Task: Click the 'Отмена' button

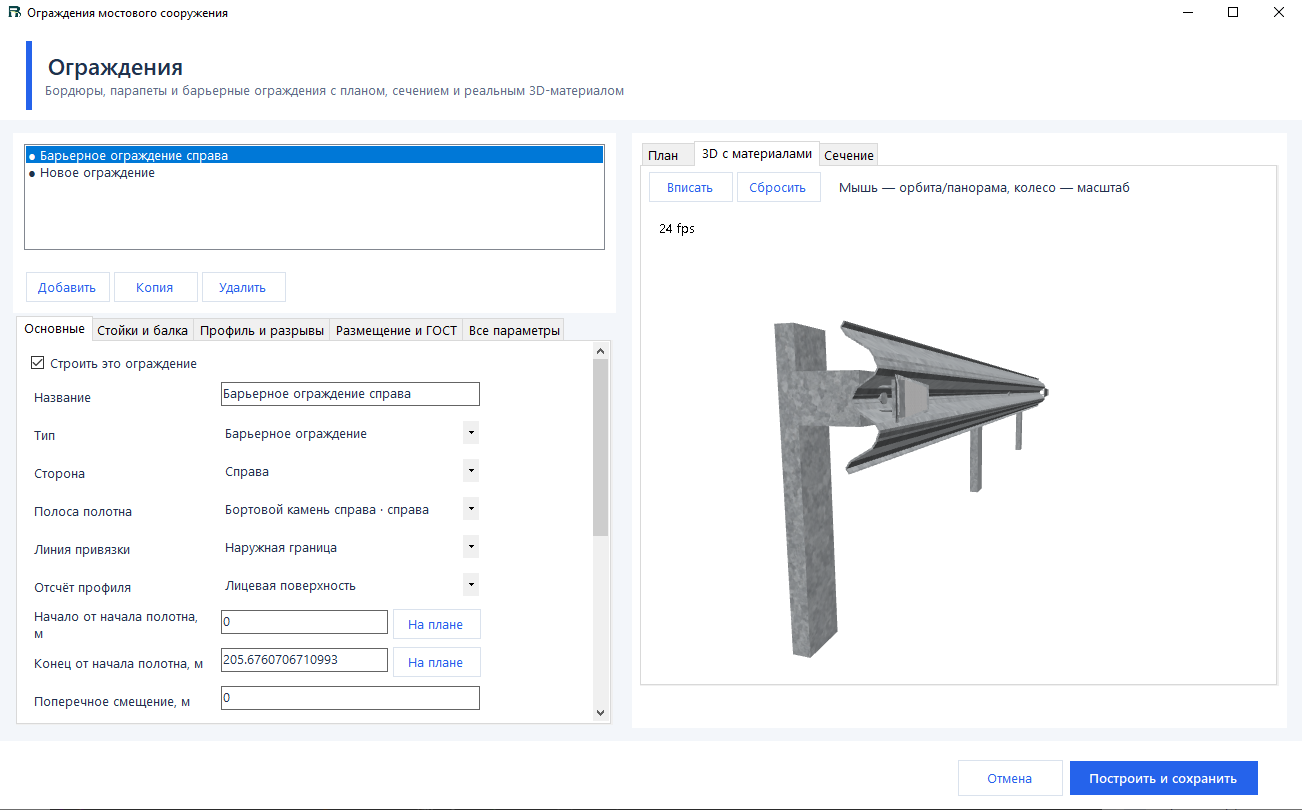Action: (1009, 778)
